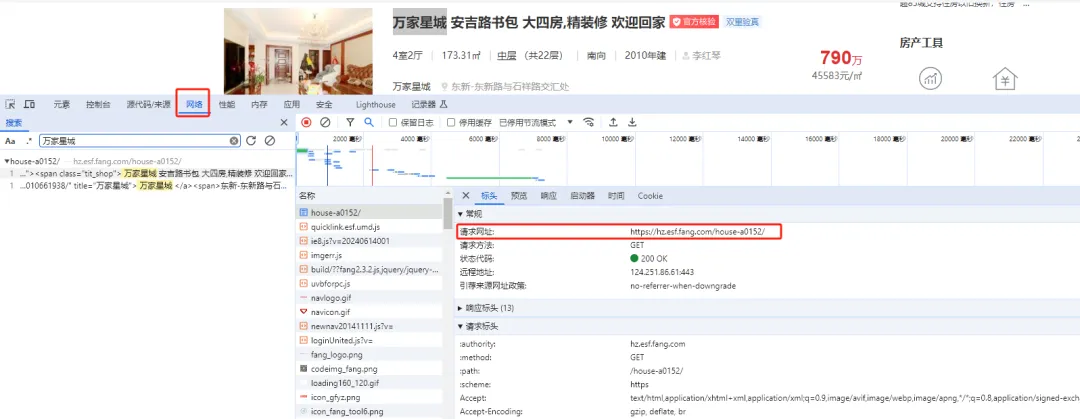Toggle the device toolbar icon
Image resolution: width=1080 pixels, height=419 pixels.
(x=30, y=104)
